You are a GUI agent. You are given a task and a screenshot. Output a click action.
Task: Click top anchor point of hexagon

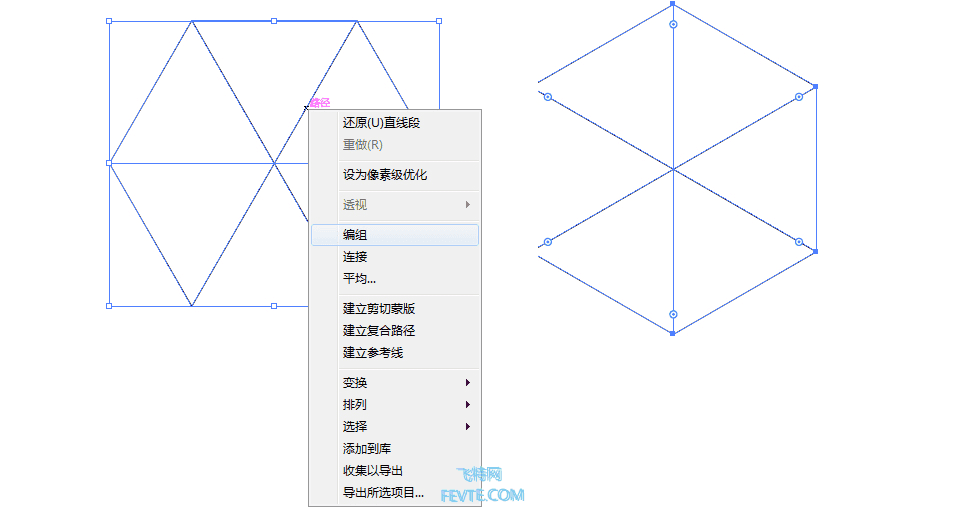click(x=673, y=4)
